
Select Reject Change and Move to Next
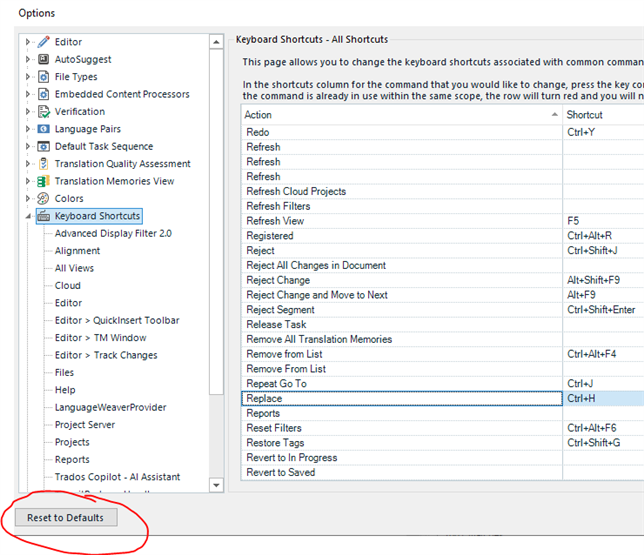point(402,295)
